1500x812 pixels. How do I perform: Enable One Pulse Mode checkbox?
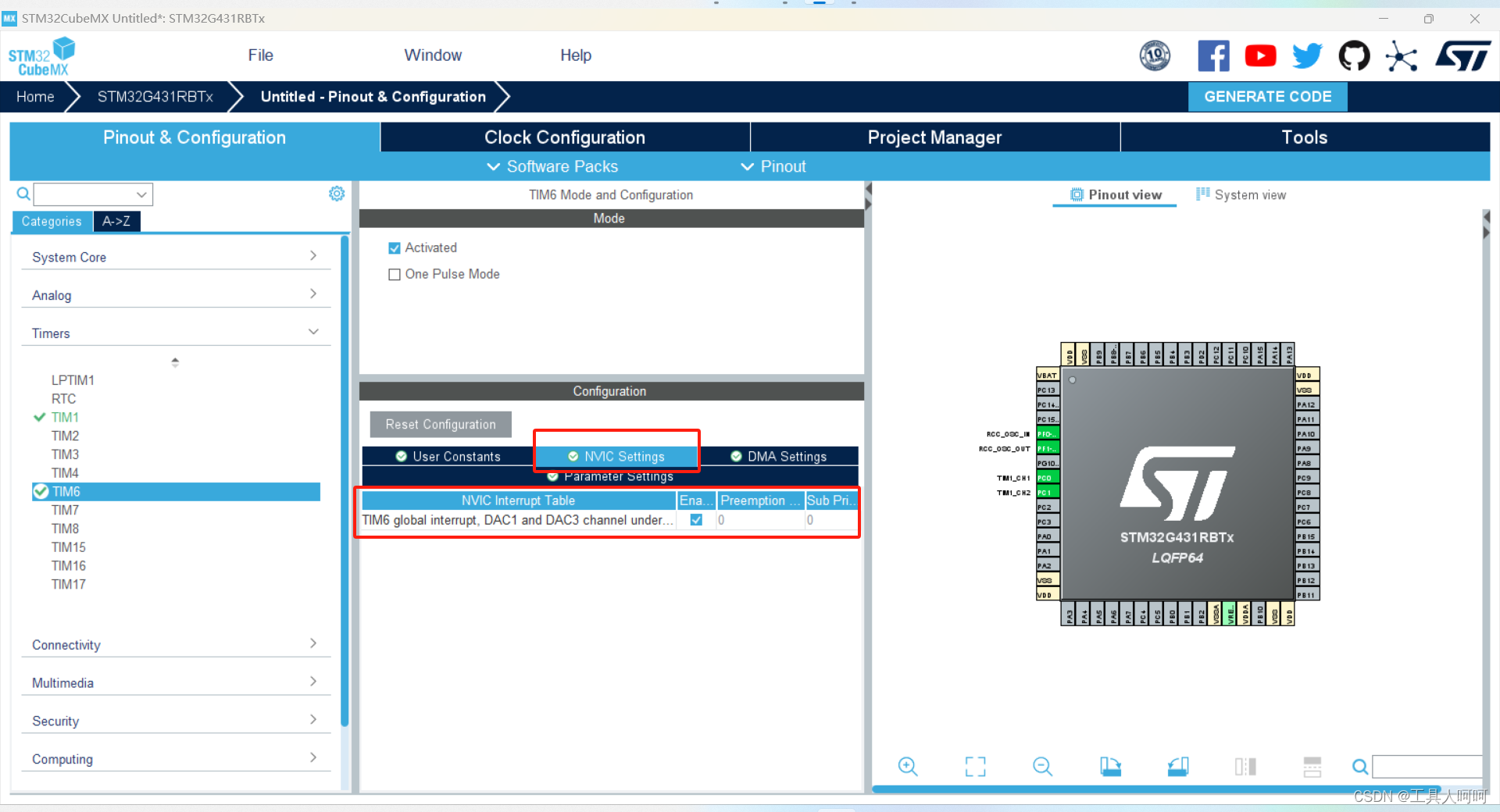pyautogui.click(x=395, y=275)
